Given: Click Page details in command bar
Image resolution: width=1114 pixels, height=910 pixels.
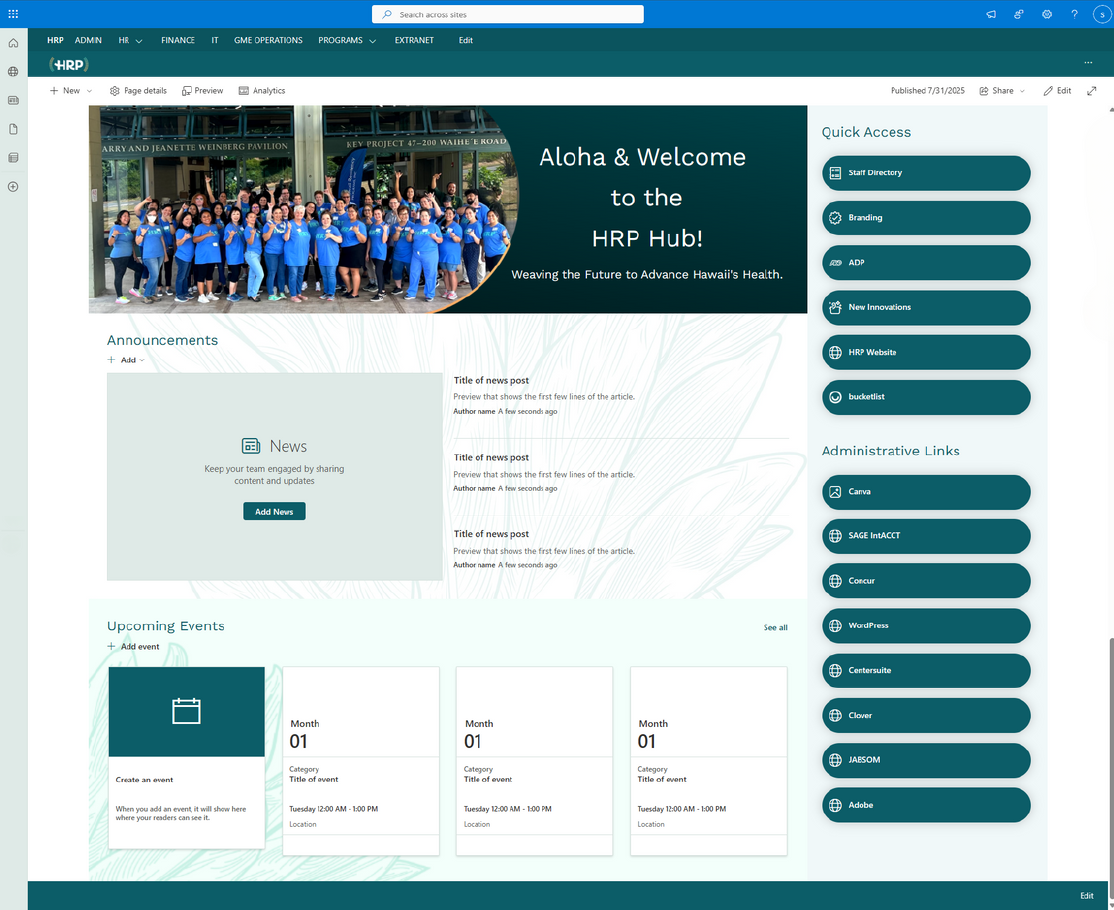Looking at the screenshot, I should point(138,91).
